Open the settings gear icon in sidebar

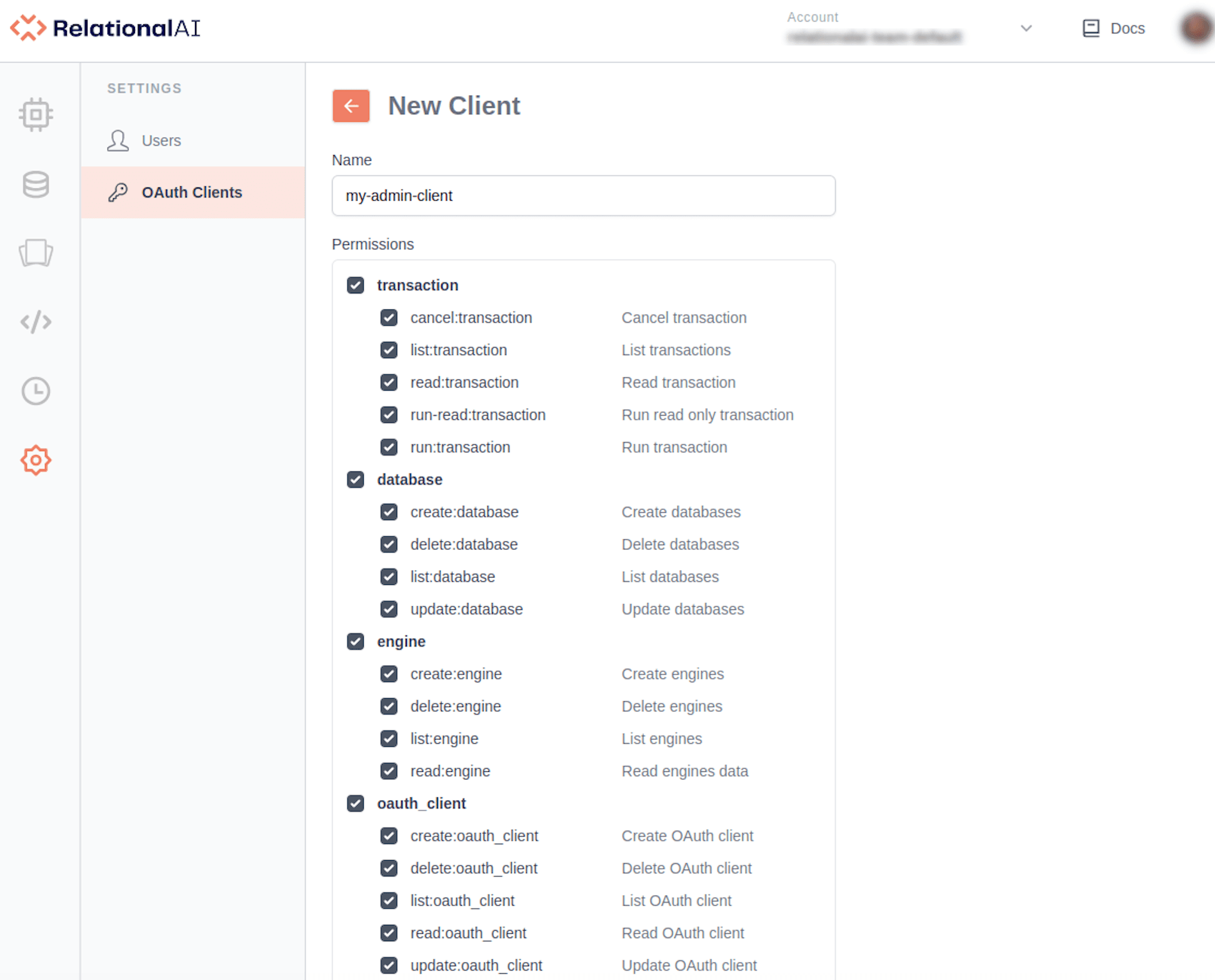(x=36, y=461)
